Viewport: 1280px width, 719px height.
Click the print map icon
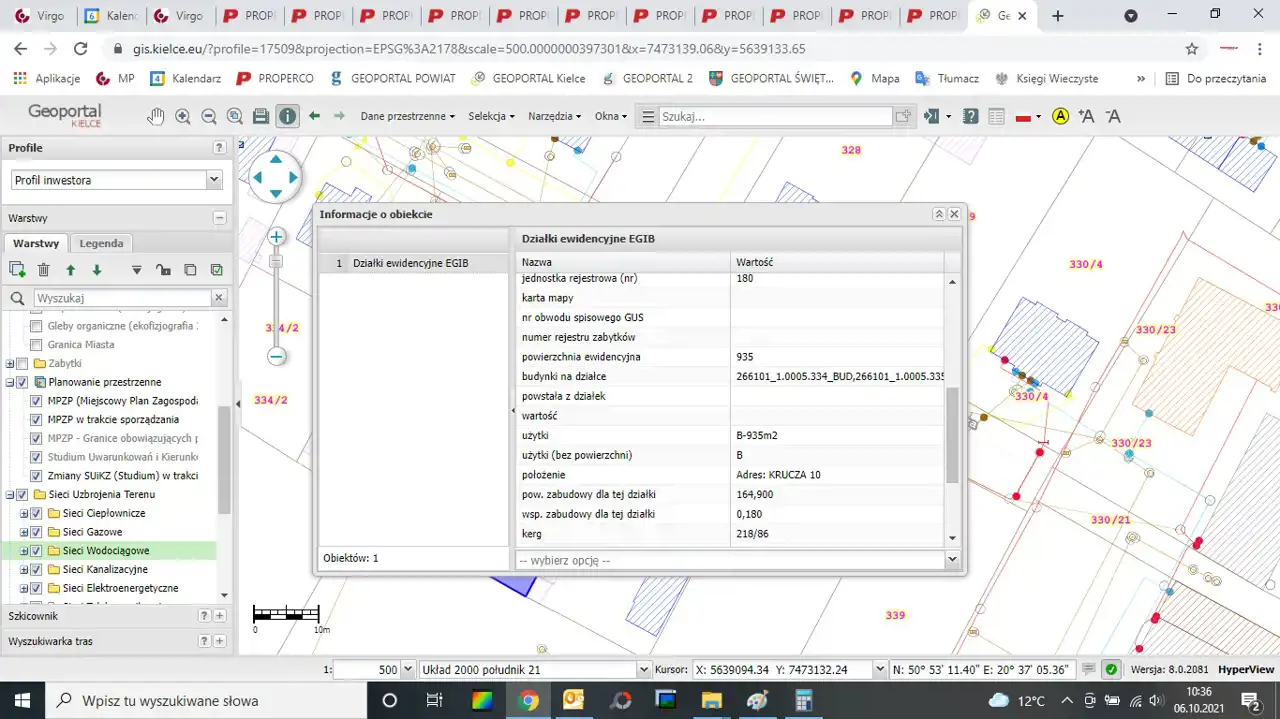(261, 116)
